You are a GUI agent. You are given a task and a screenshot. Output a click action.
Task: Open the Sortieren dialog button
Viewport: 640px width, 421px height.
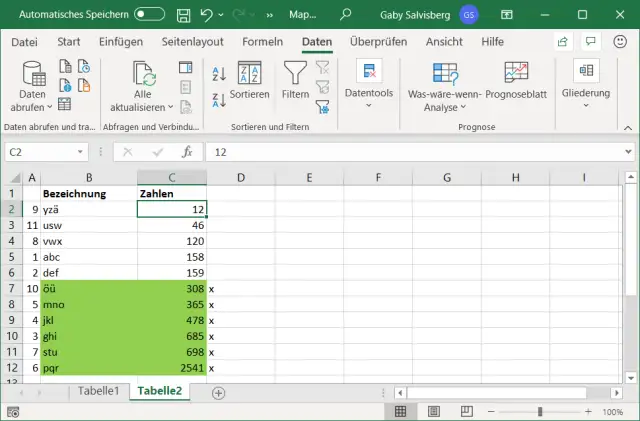pos(249,79)
